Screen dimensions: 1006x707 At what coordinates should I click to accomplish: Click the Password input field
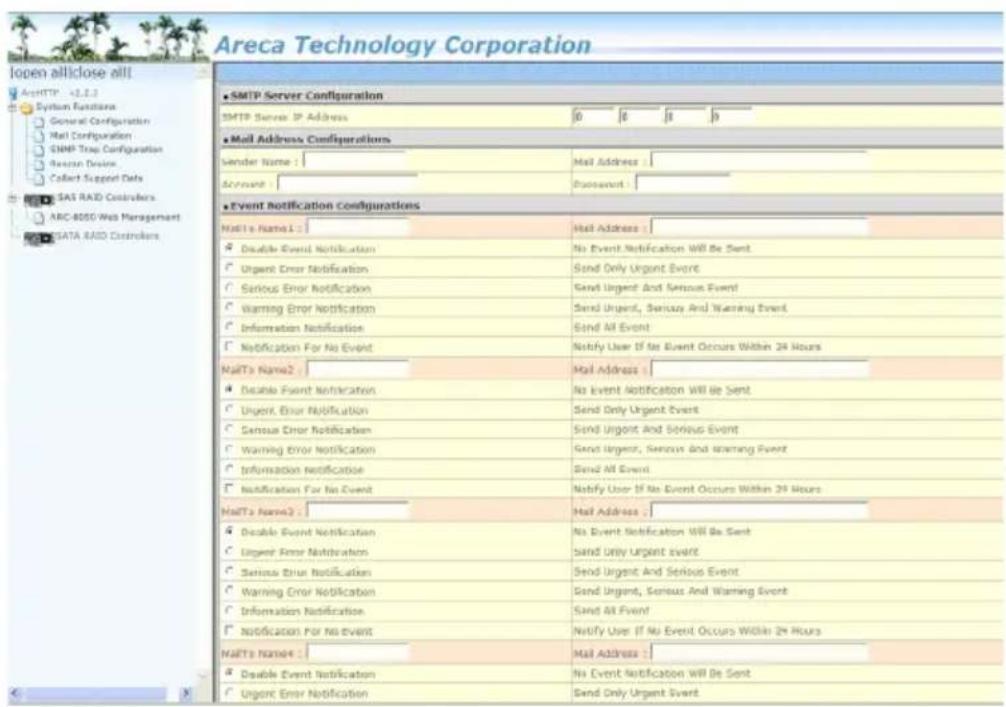(x=683, y=183)
